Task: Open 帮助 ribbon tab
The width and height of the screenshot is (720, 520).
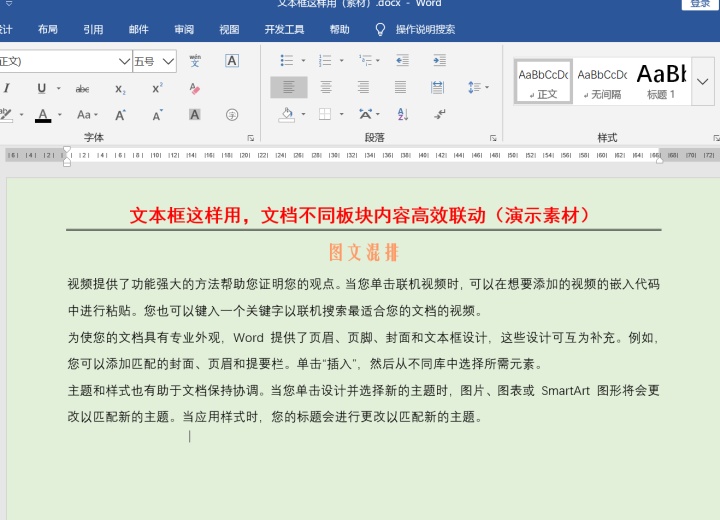Action: tap(339, 29)
